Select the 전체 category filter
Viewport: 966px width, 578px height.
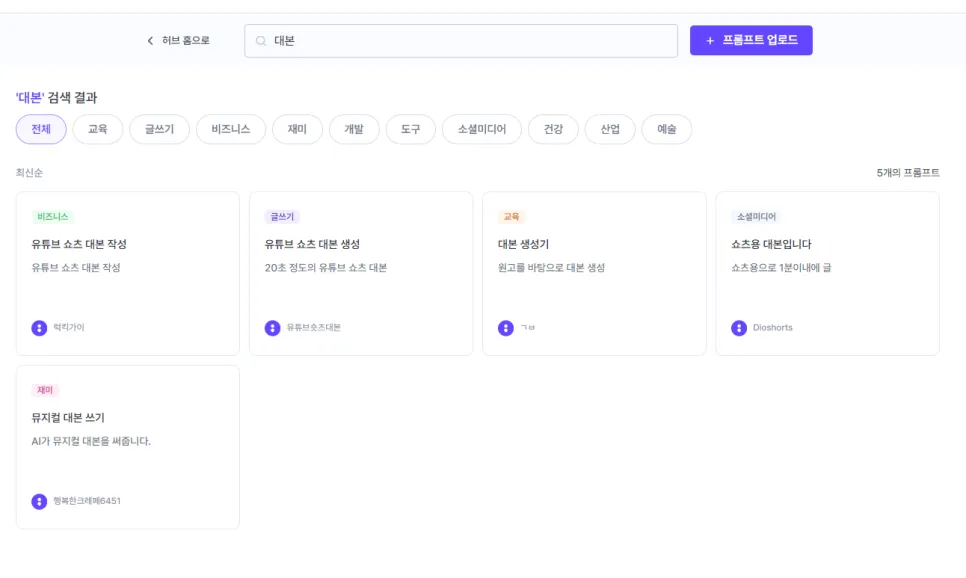(41, 129)
